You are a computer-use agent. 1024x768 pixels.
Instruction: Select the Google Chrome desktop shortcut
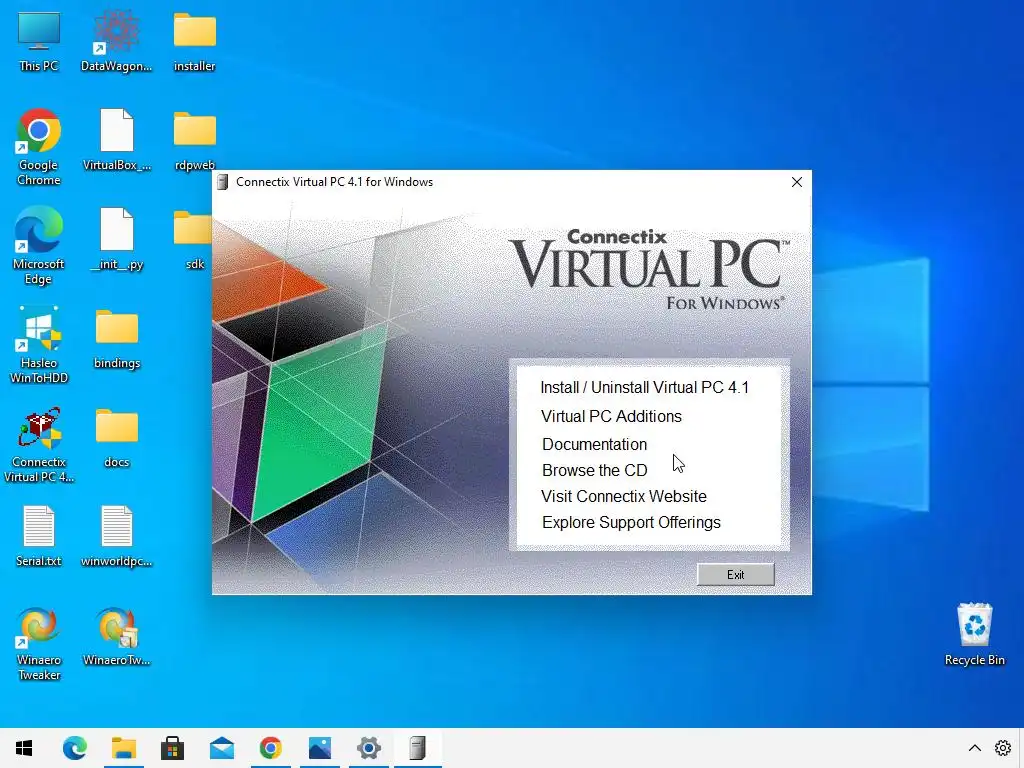coord(39,148)
